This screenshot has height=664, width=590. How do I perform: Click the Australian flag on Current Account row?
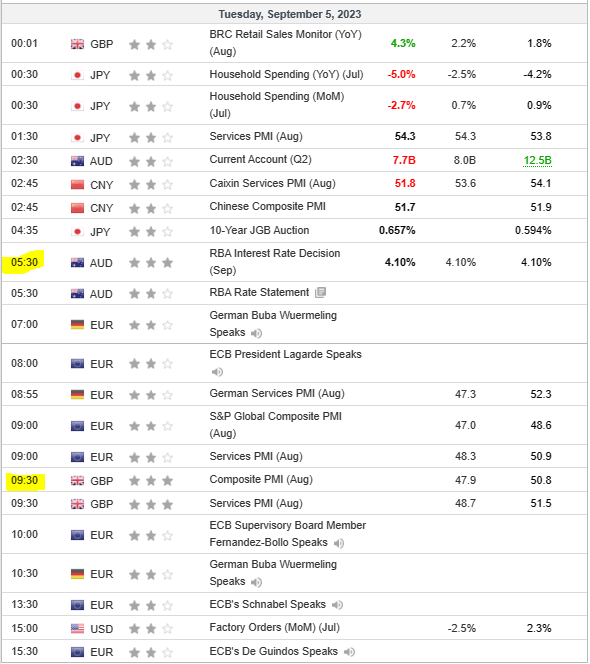77,161
